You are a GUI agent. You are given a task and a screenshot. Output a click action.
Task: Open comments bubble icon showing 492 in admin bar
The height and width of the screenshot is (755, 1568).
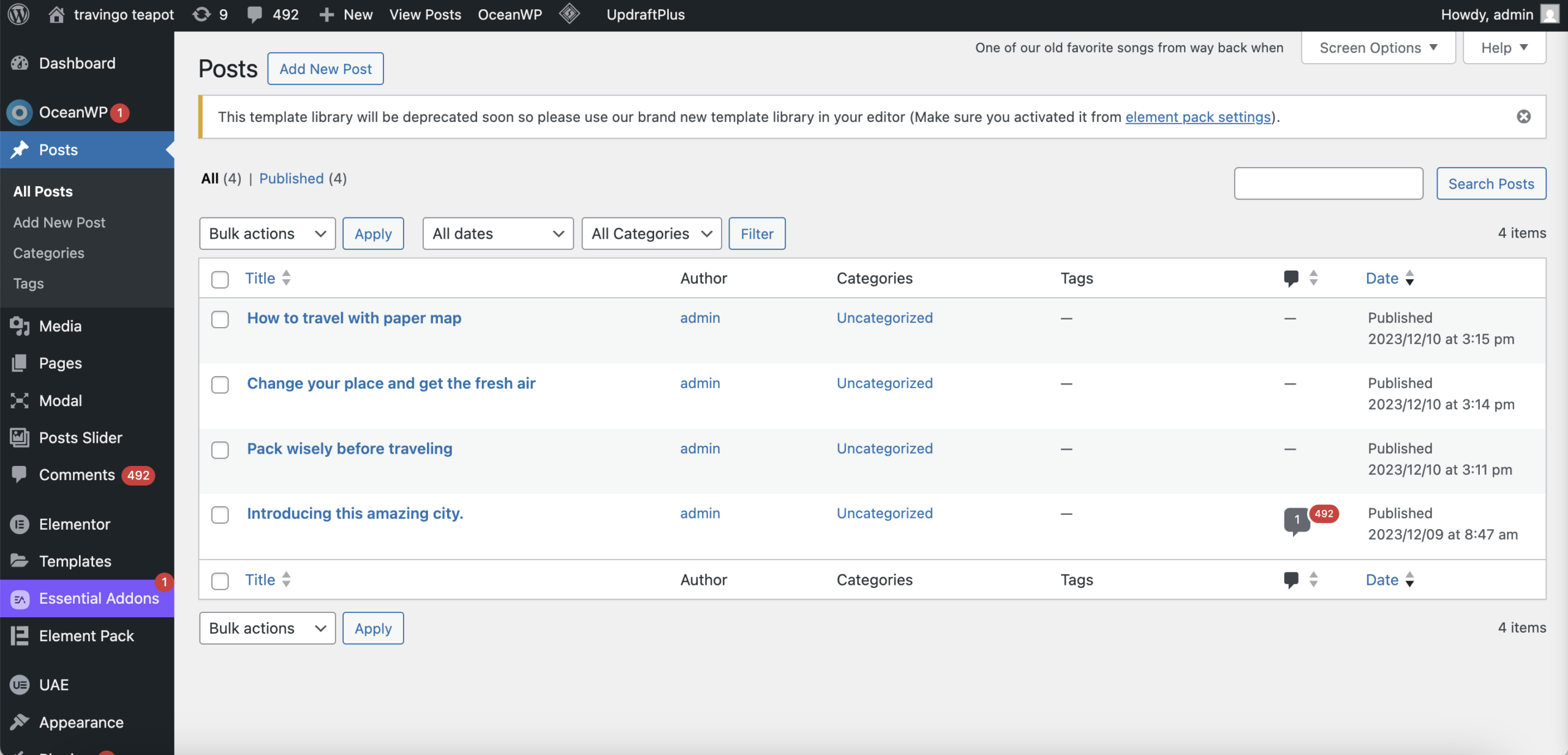[x=255, y=14]
